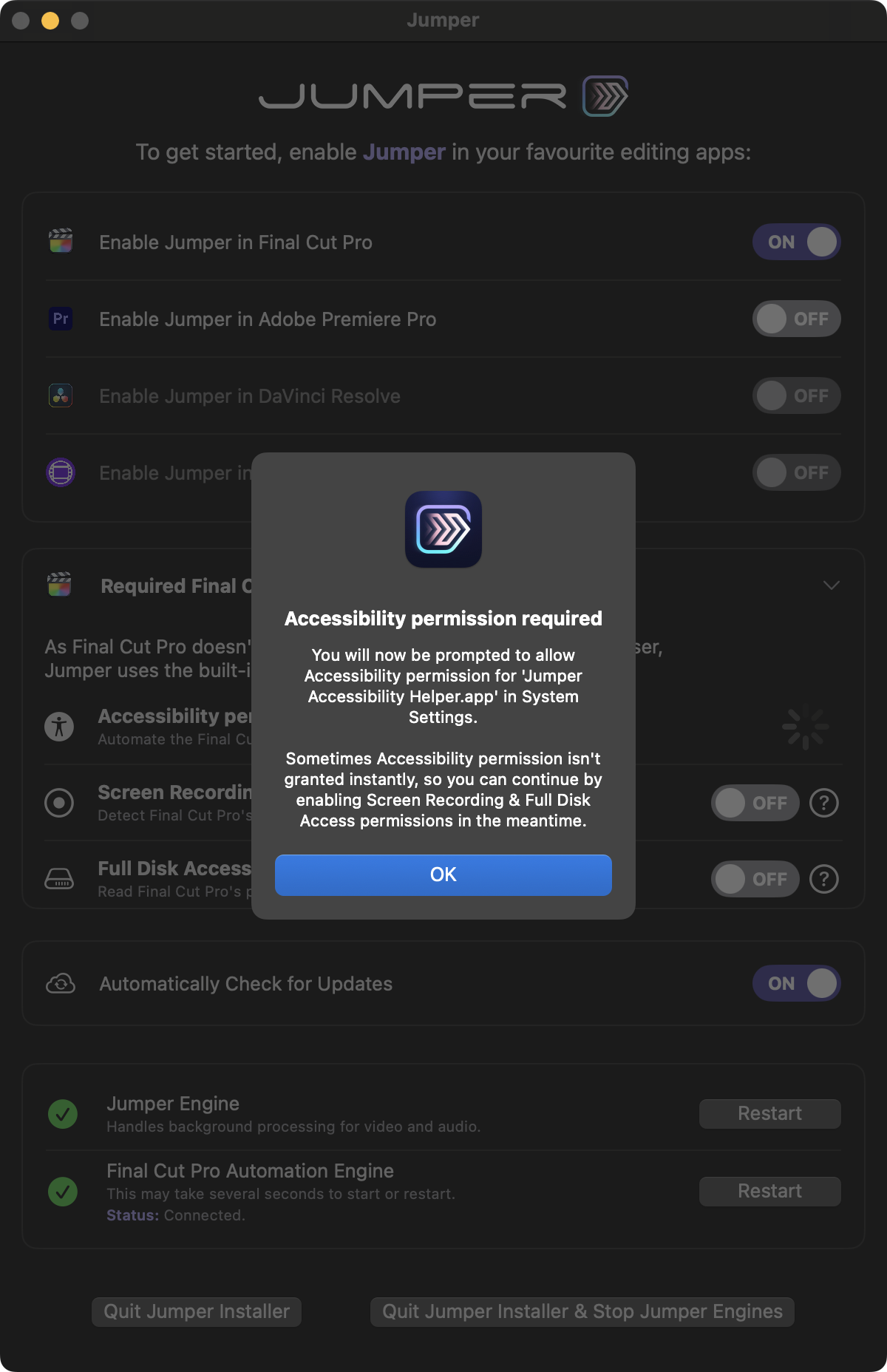The height and width of the screenshot is (1372, 887).
Task: Click the Adobe Premiere Pro icon
Action: pos(61,319)
